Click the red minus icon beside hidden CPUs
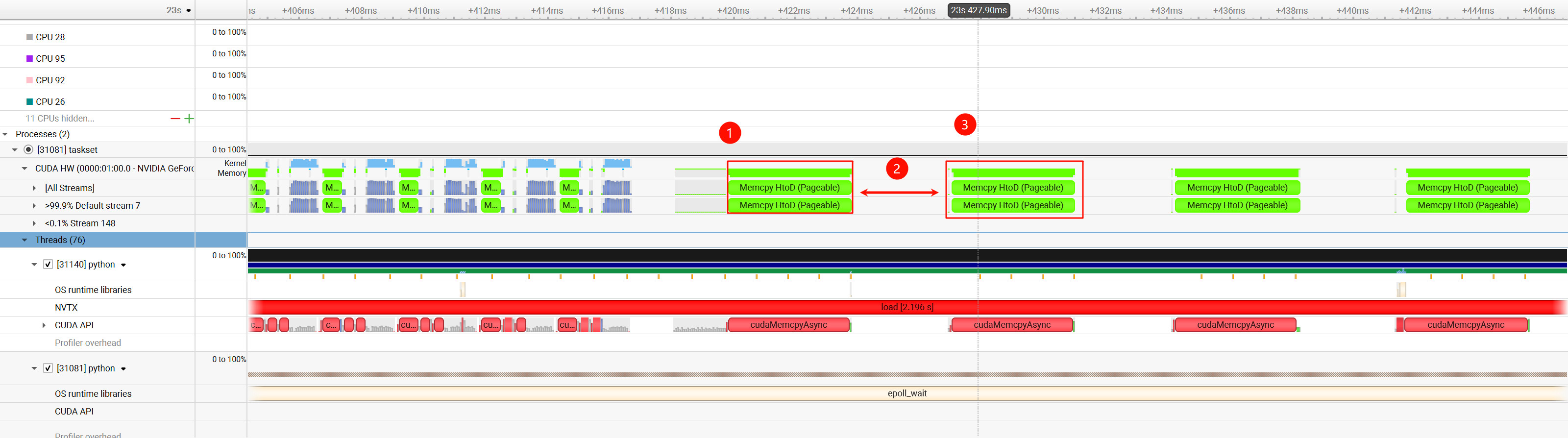Viewport: 1568px width, 438px height. click(x=175, y=119)
